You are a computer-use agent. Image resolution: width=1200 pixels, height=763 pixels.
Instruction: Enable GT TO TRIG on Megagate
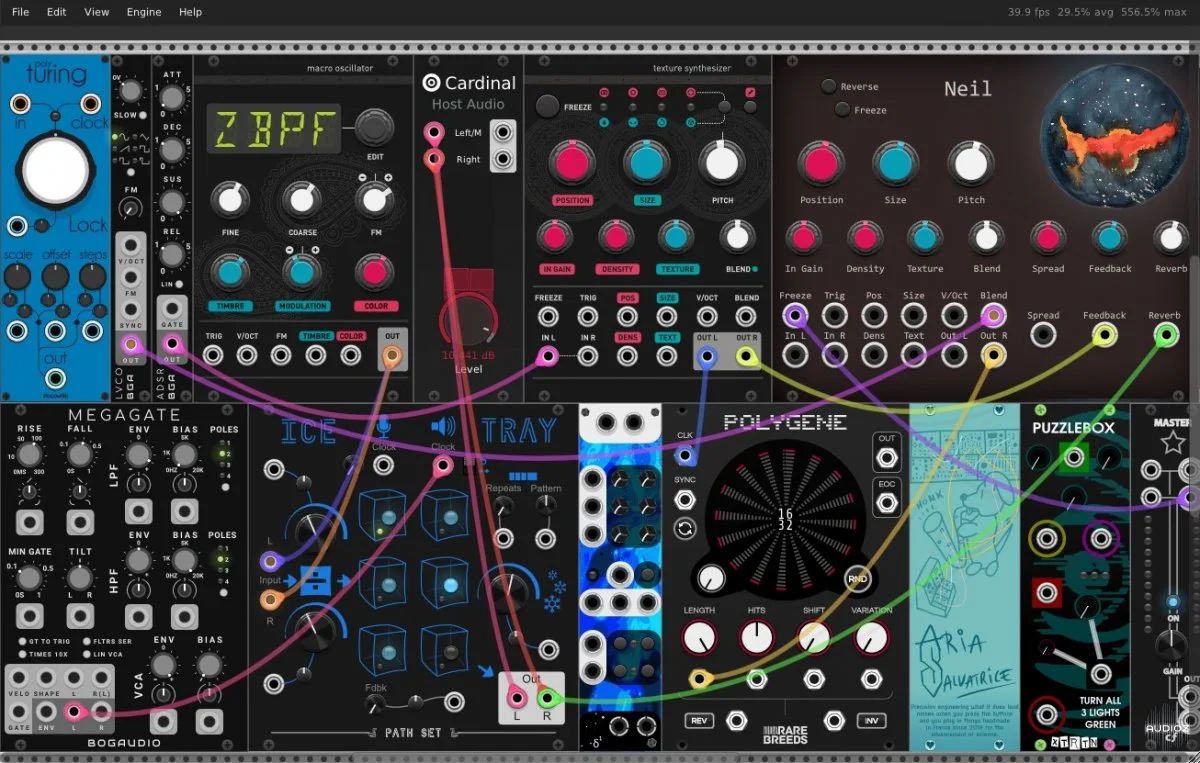[x=22, y=641]
